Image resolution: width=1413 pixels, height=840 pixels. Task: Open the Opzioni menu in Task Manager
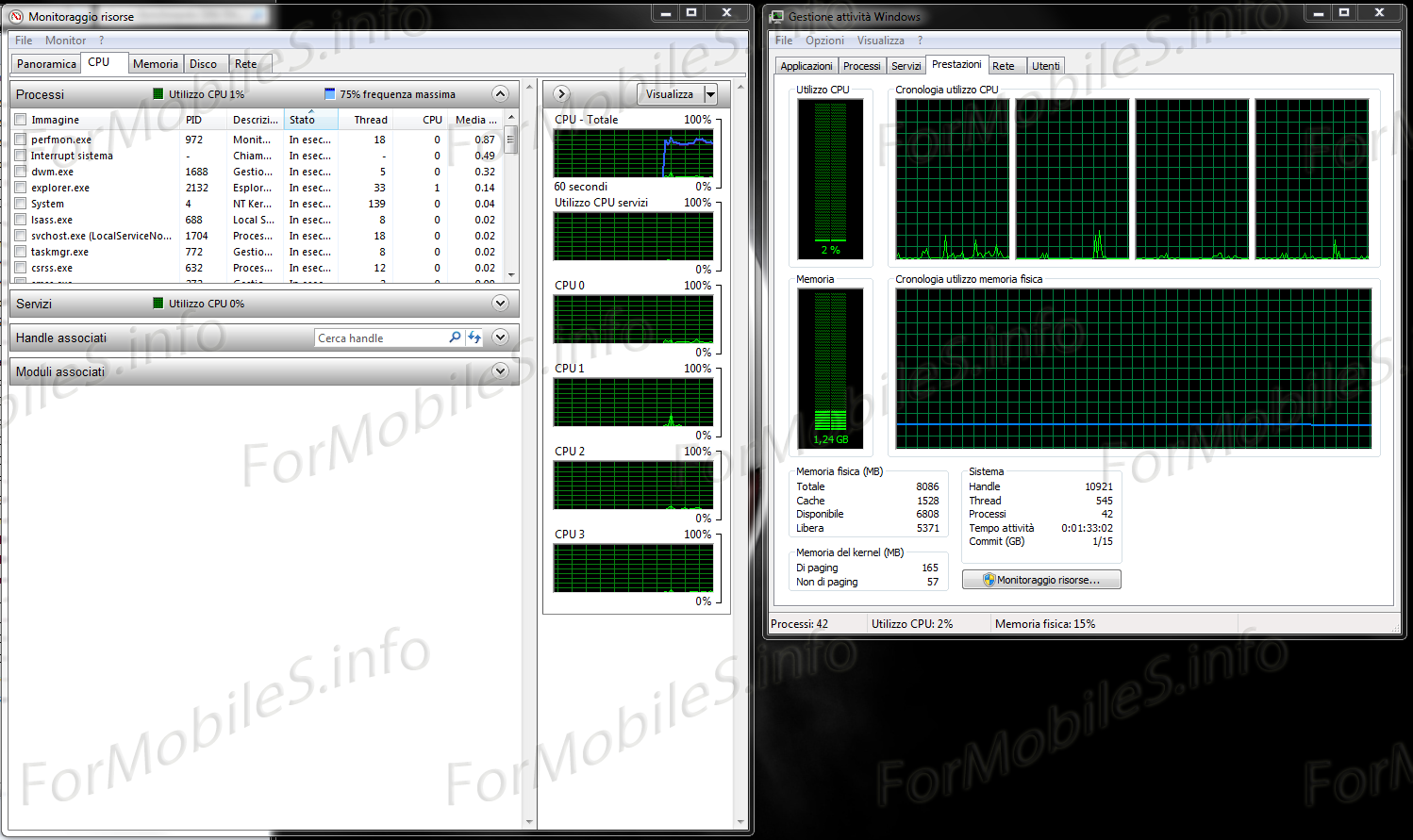pyautogui.click(x=824, y=41)
